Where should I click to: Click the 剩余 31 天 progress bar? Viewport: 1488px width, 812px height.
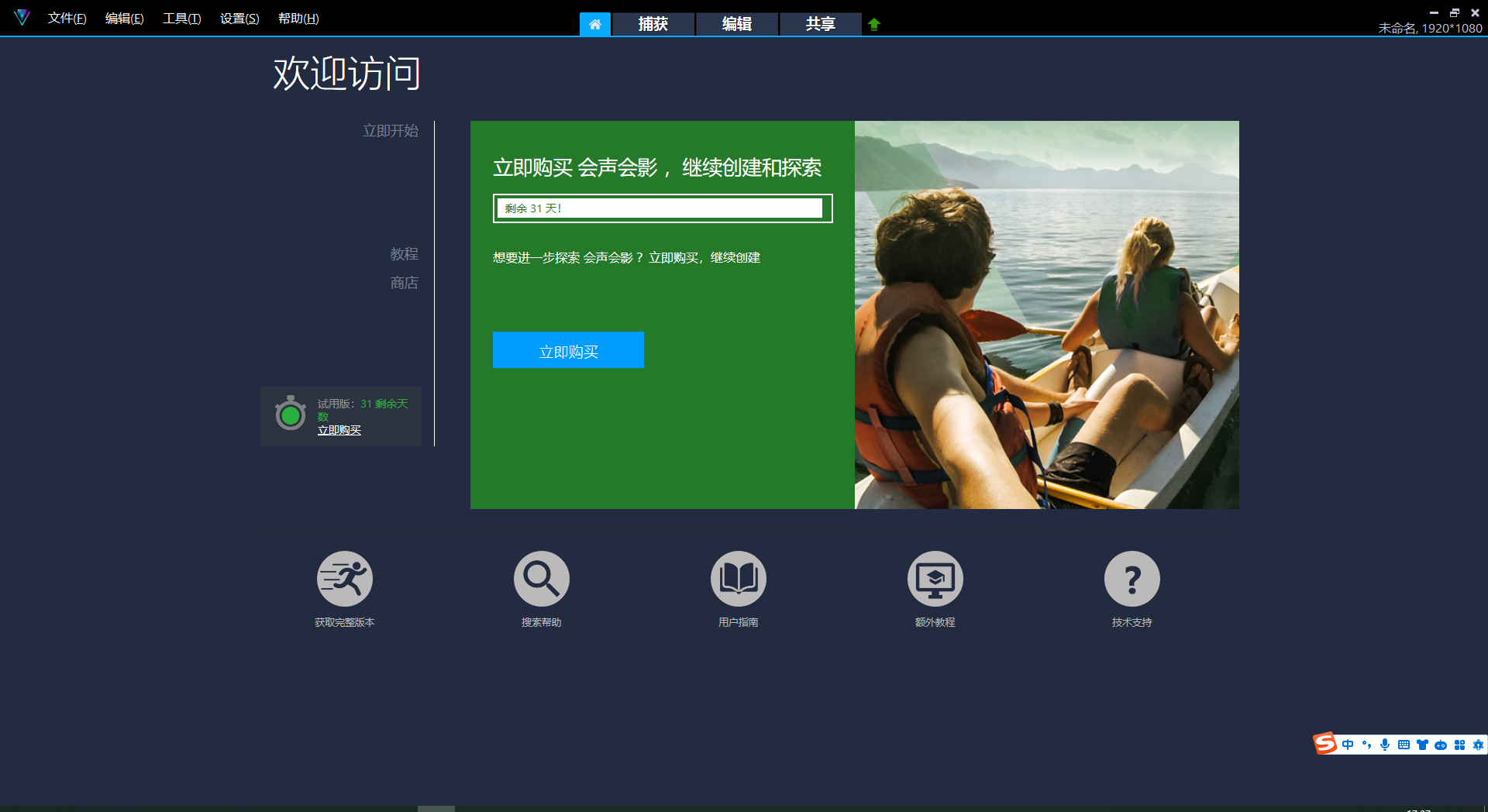coord(663,208)
